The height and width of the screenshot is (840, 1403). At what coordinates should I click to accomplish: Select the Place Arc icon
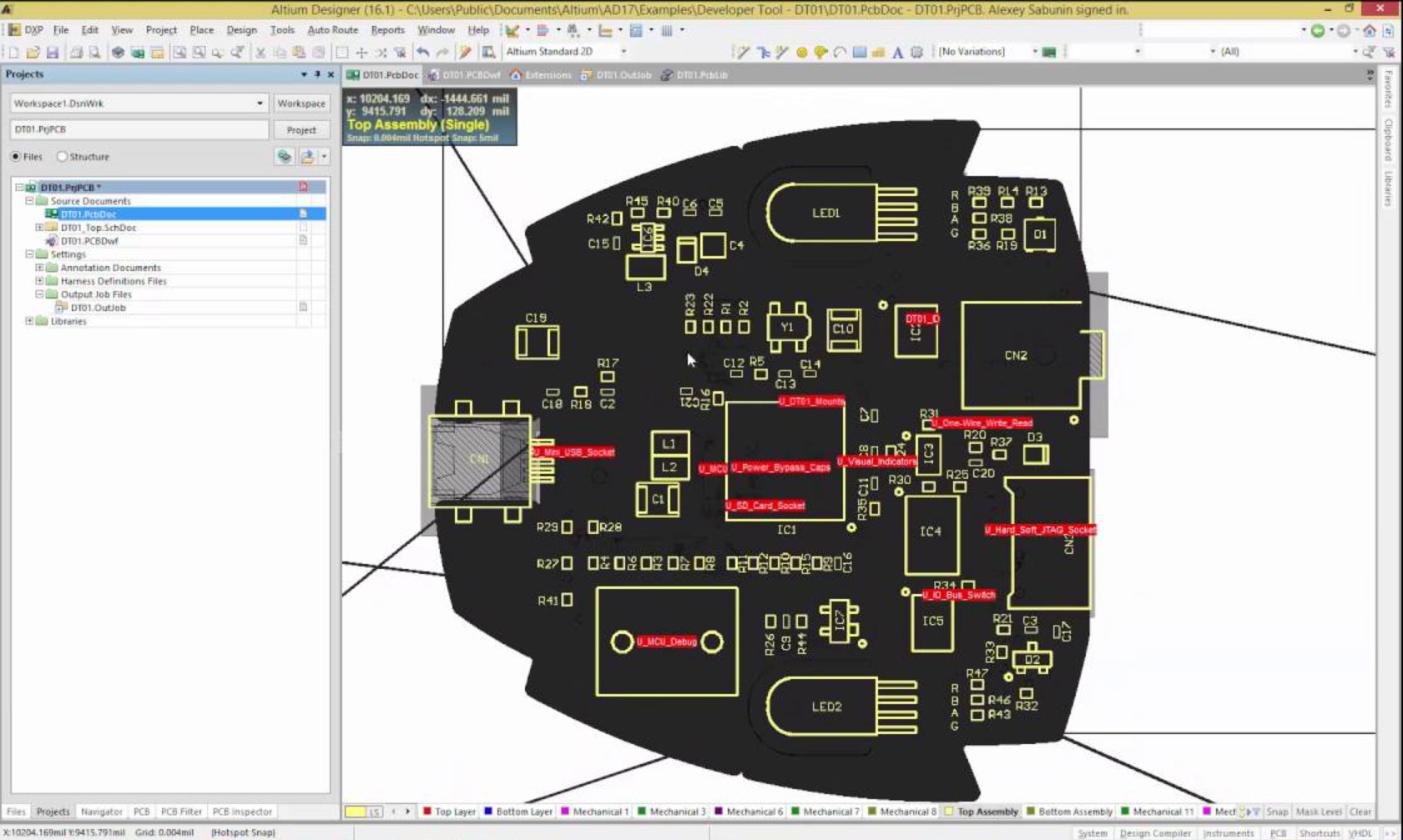click(x=840, y=52)
